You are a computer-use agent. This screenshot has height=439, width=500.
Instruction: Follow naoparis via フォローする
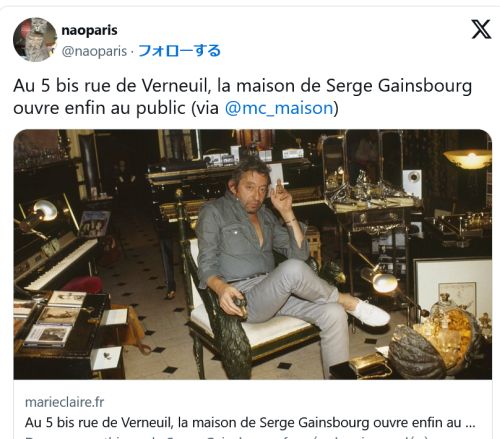(179, 51)
